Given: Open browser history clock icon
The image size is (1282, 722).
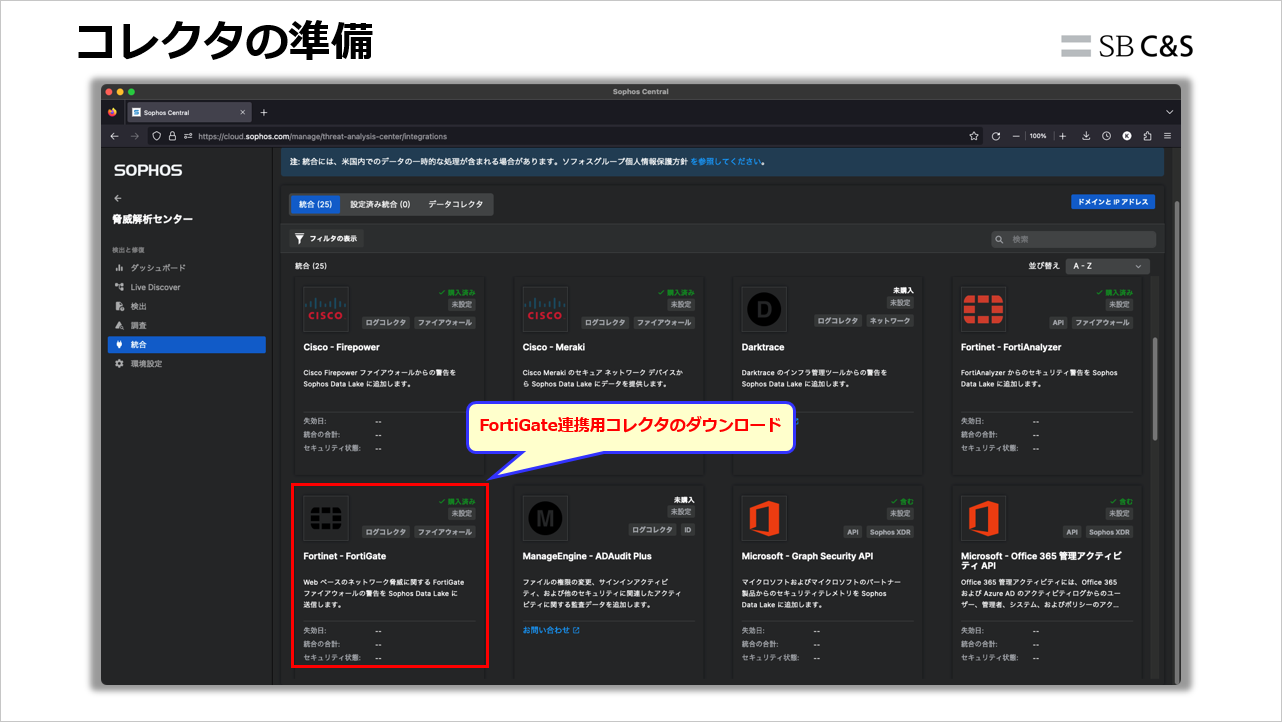Looking at the screenshot, I should [x=1106, y=136].
